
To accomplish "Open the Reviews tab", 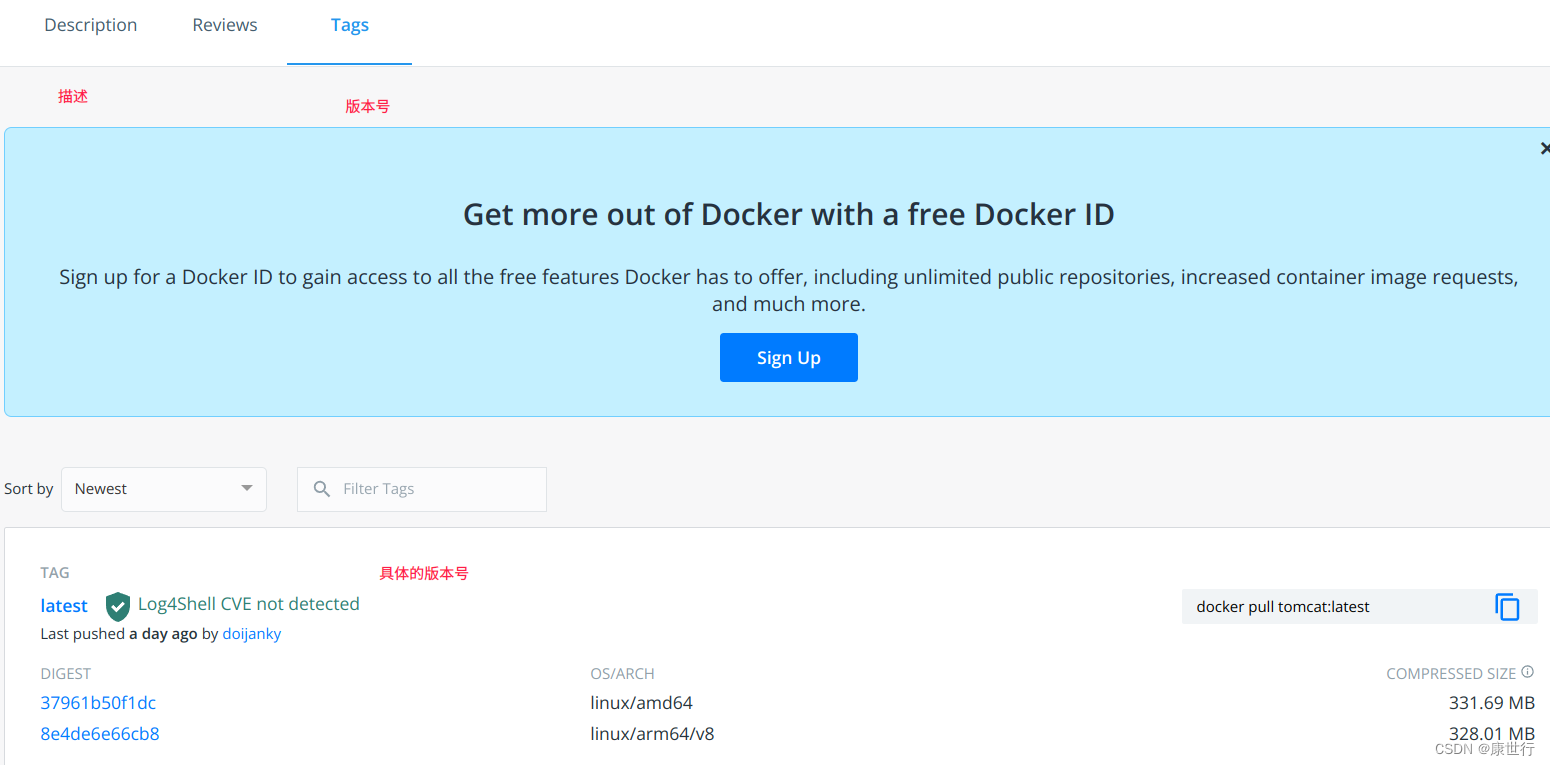I will (x=224, y=24).
